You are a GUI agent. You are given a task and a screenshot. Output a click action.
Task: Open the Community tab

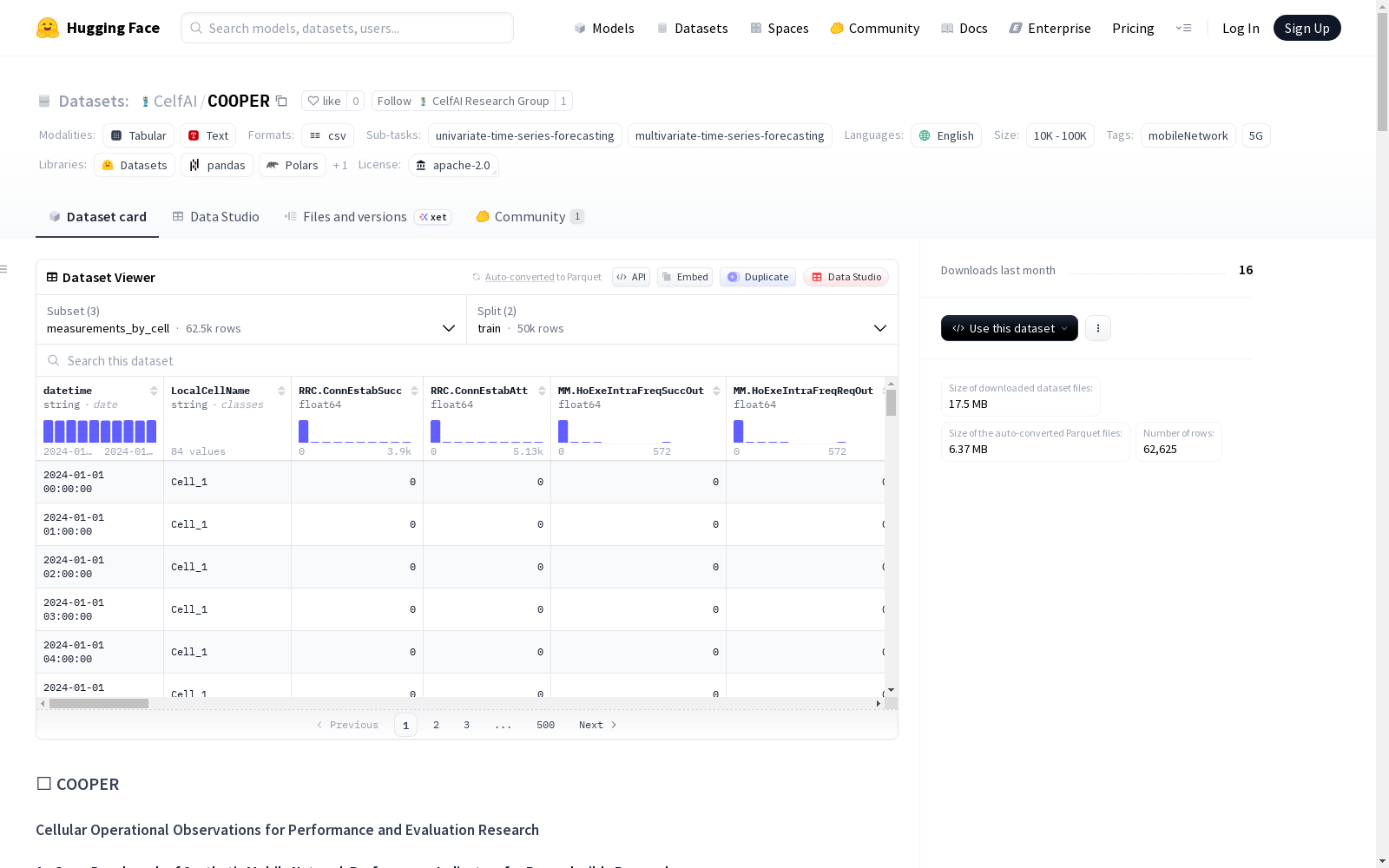530,217
